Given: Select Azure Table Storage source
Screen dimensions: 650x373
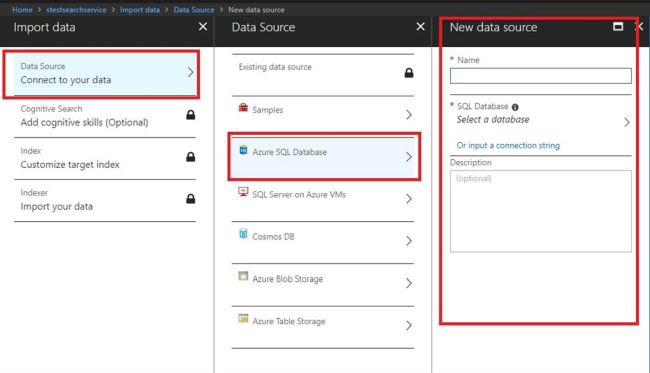Looking at the screenshot, I should click(x=323, y=327).
